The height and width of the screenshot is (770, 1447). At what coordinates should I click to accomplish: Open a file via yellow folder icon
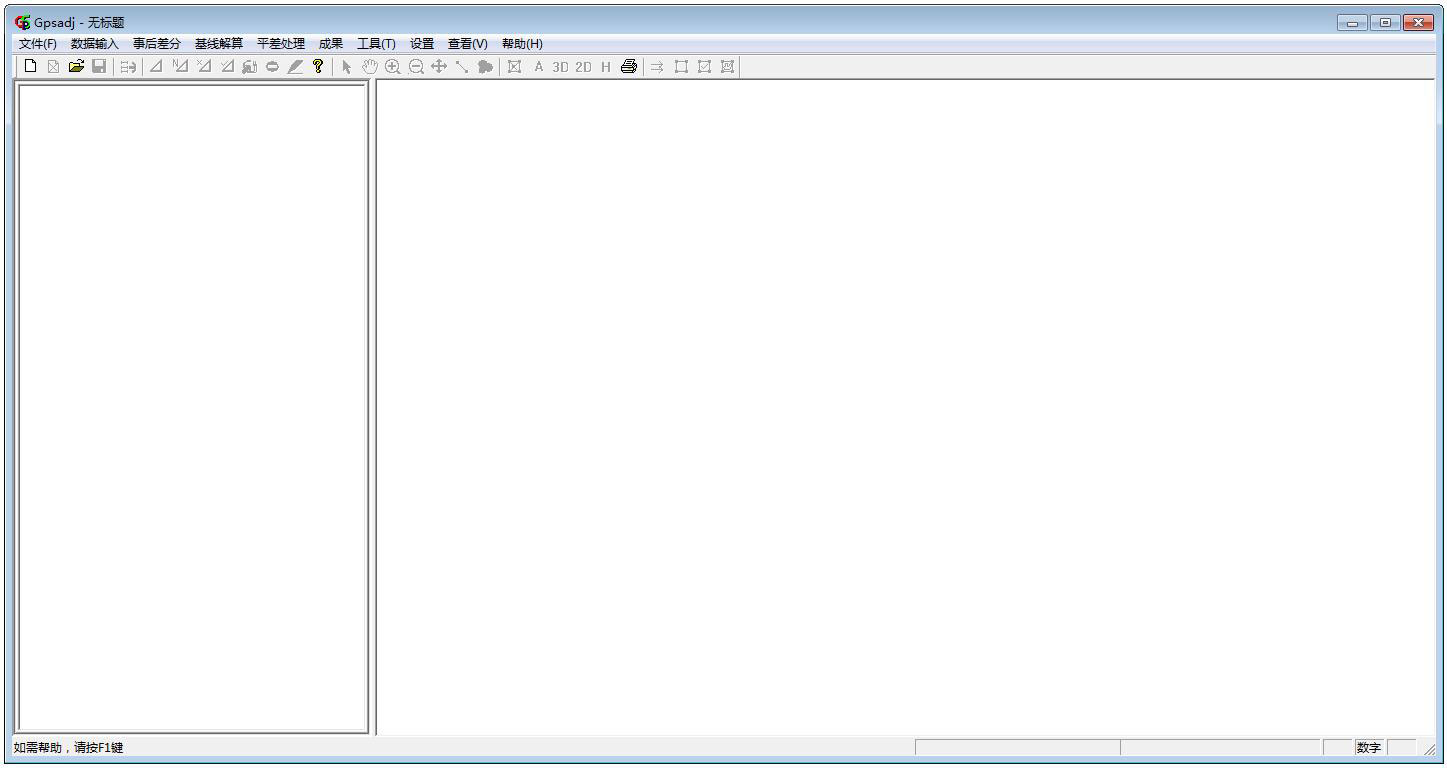coord(76,67)
